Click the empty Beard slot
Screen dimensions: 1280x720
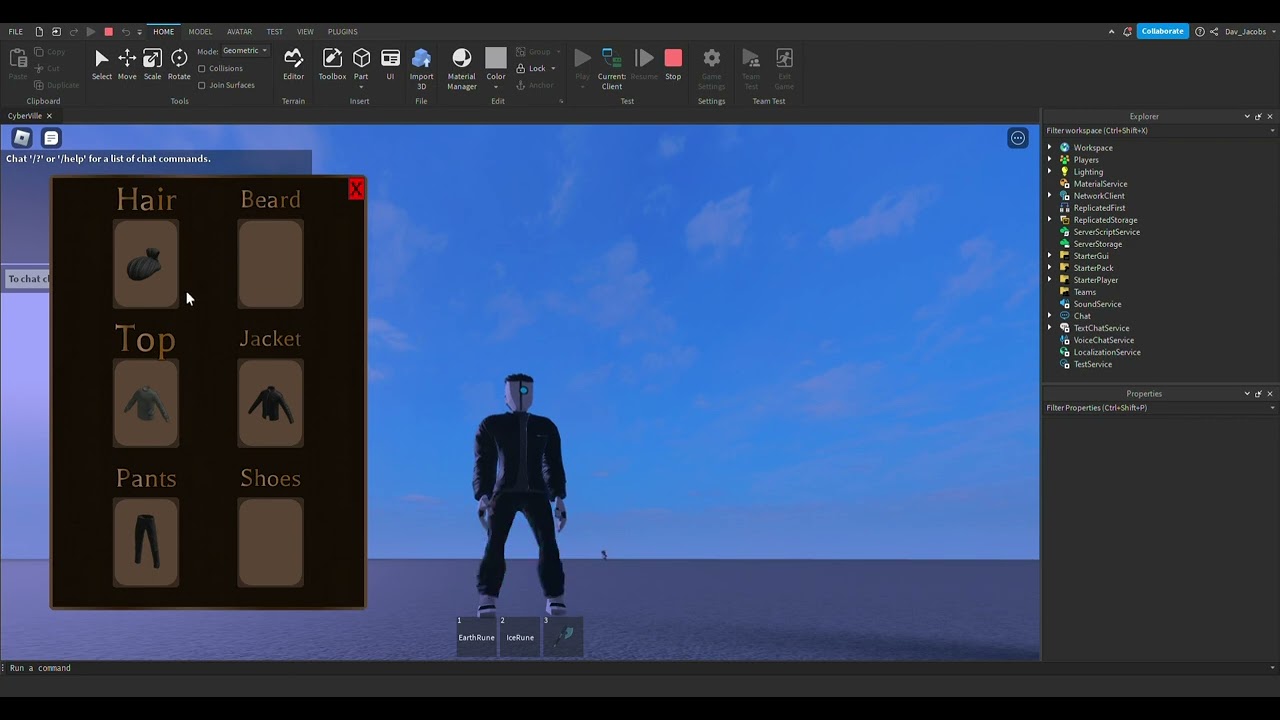coord(270,264)
